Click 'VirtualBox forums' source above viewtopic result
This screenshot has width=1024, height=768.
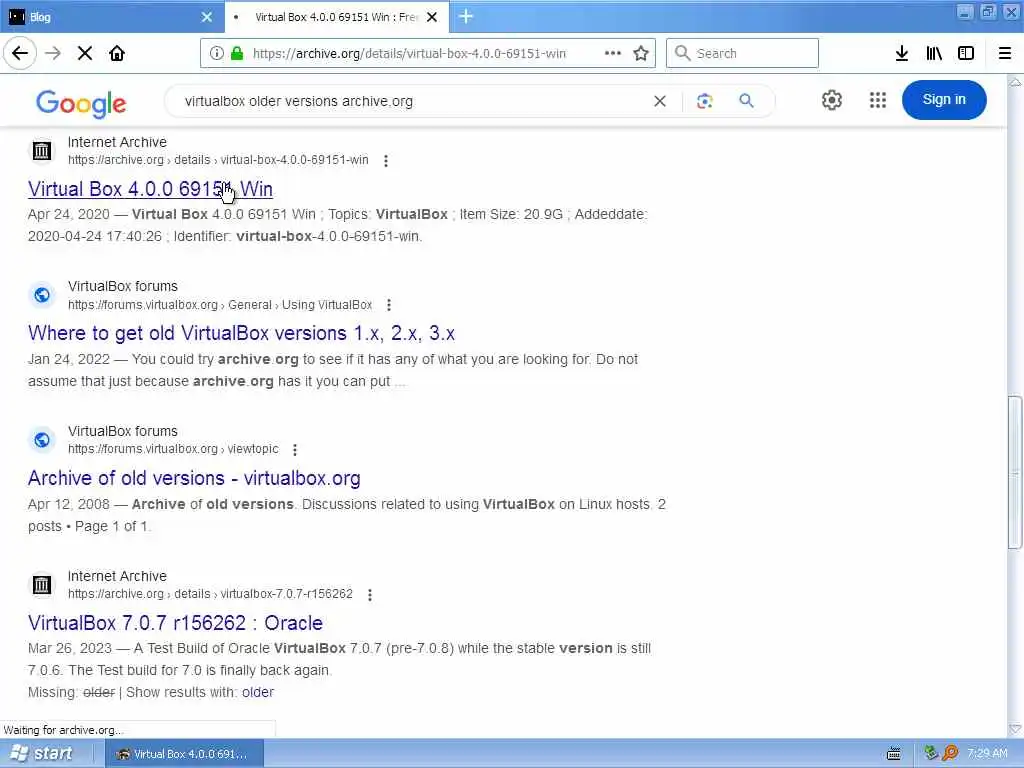coord(123,431)
